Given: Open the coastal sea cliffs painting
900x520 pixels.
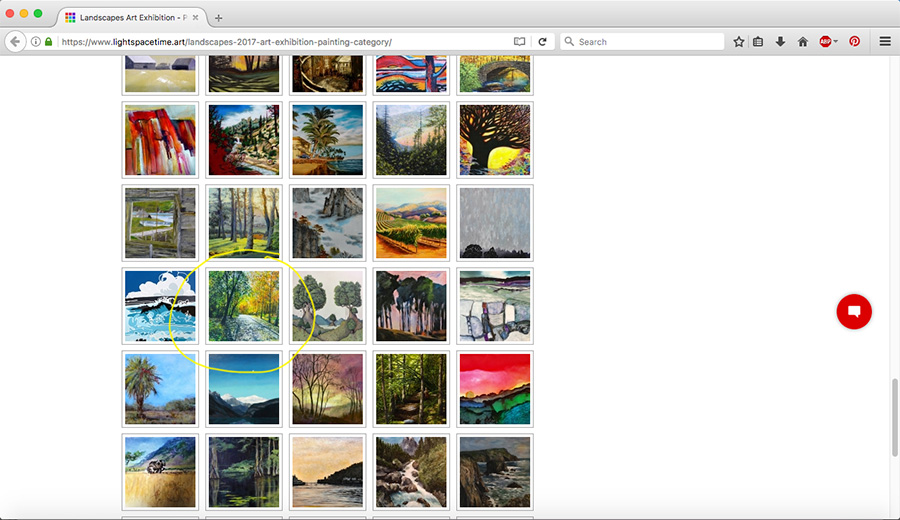Looking at the screenshot, I should [495, 472].
